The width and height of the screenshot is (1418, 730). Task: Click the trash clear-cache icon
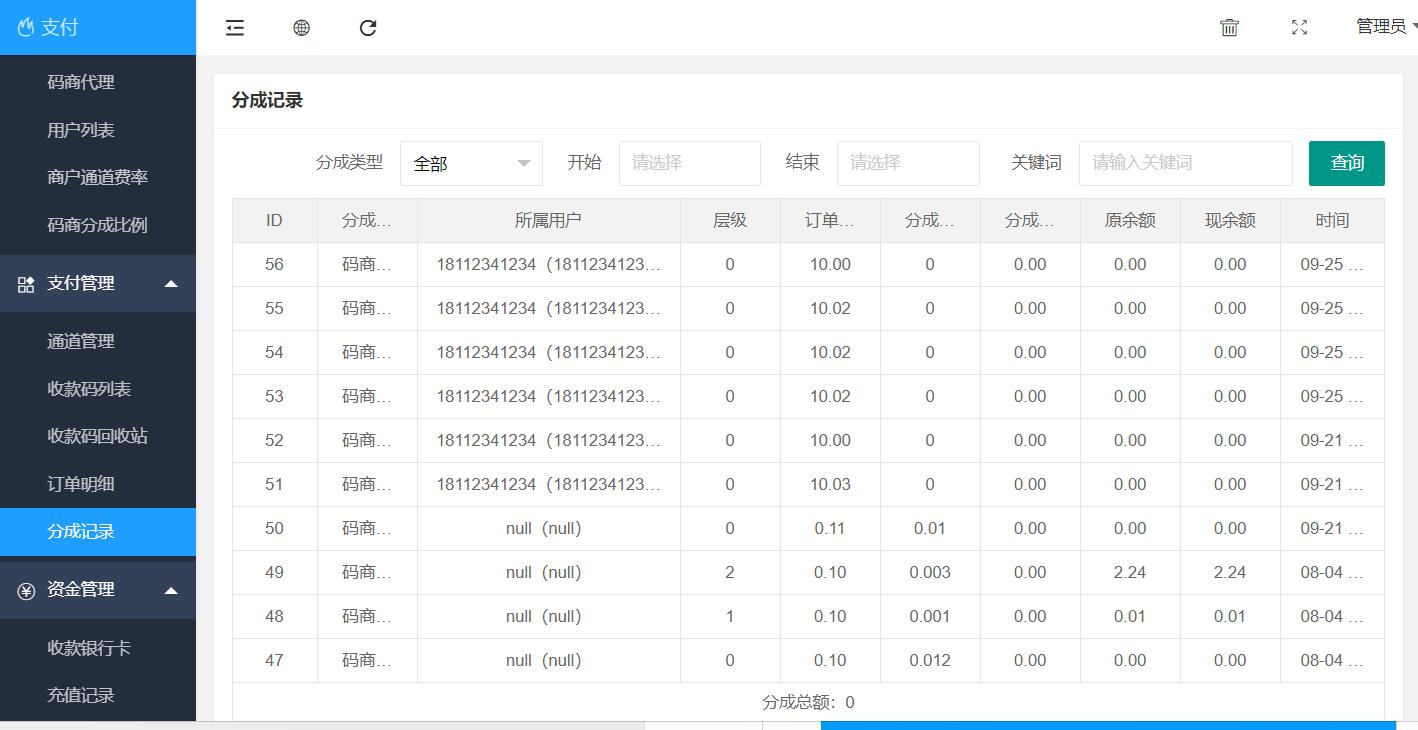pyautogui.click(x=1229, y=28)
